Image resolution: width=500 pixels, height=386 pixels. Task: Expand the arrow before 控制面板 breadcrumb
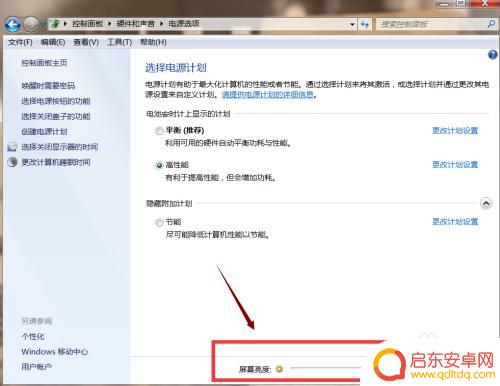65,24
